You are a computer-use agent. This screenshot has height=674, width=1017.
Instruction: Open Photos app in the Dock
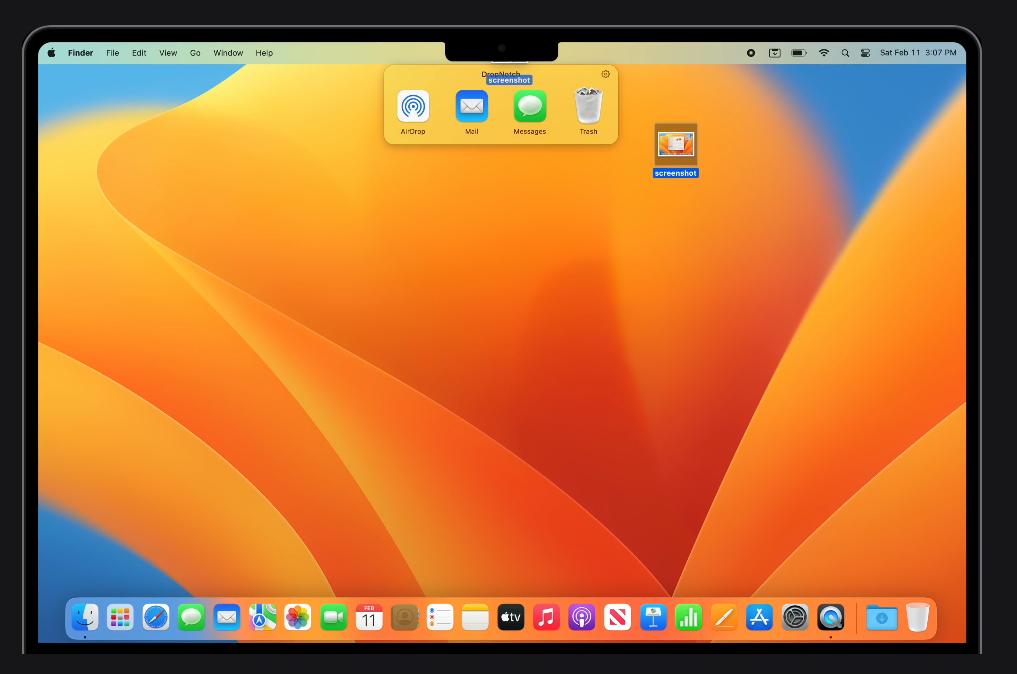(x=298, y=618)
